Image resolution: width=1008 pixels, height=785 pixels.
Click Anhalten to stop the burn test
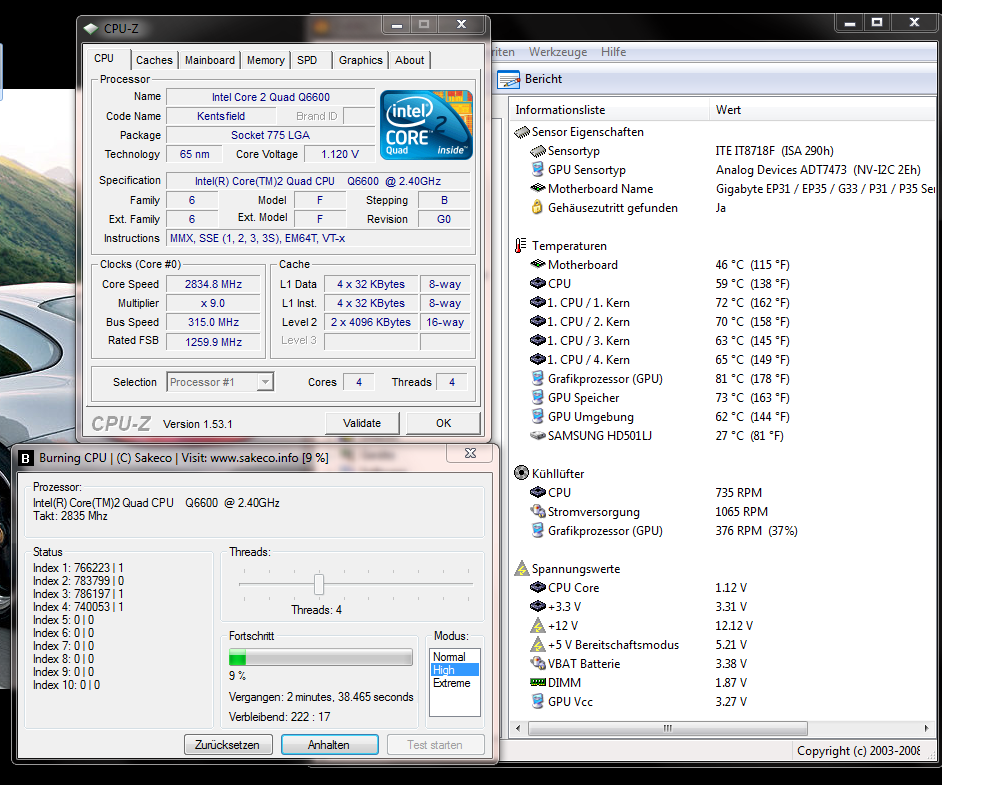tap(329, 744)
